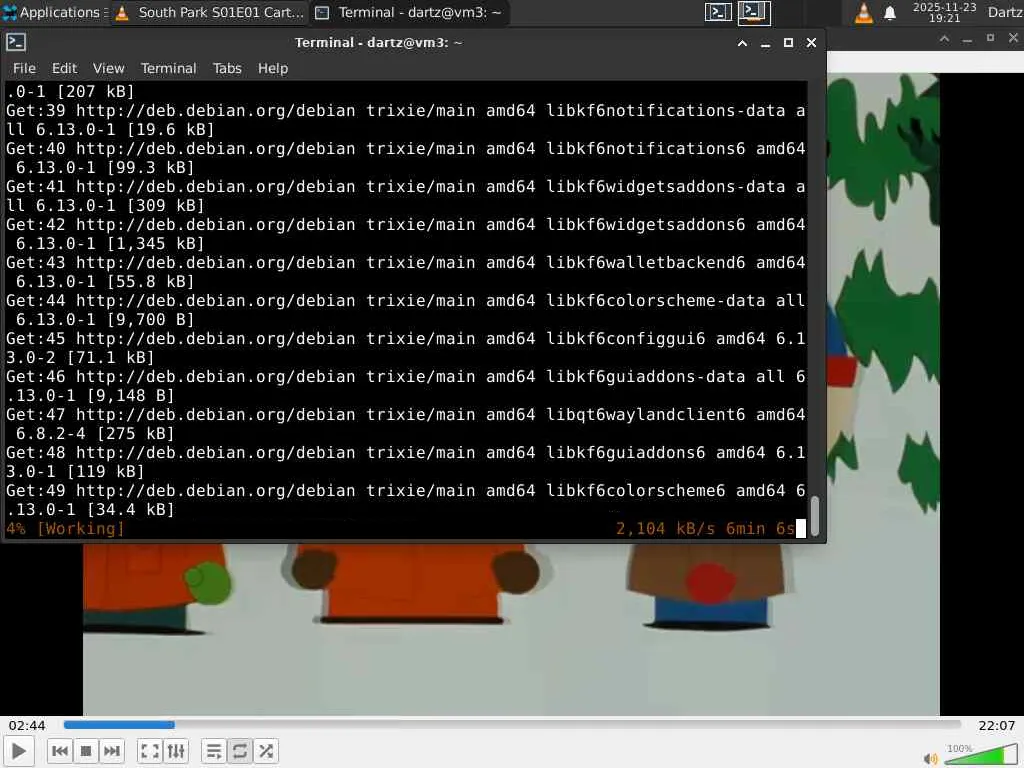Click terminal window icon in title bar
This screenshot has width=1024, height=768.
point(16,42)
